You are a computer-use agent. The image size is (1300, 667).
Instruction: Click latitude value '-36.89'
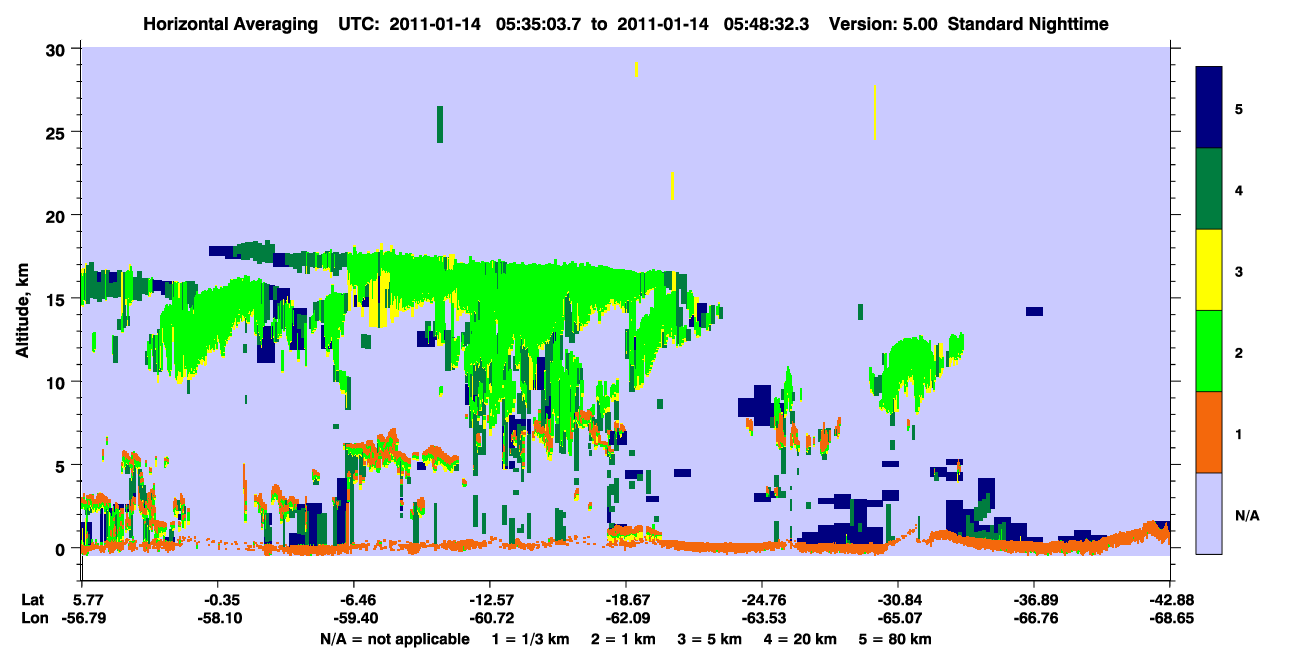click(1034, 600)
